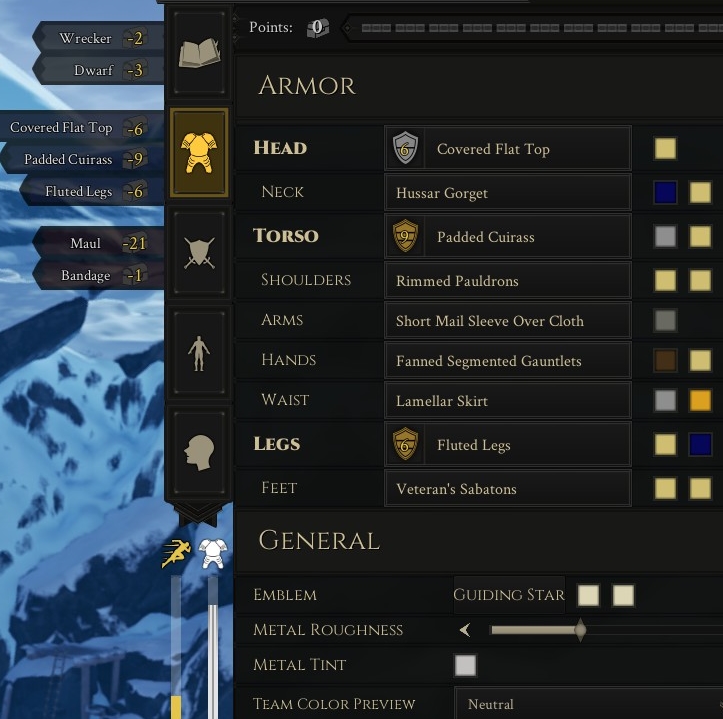Open the Lamellar Skirt waist selector

pos(508,400)
